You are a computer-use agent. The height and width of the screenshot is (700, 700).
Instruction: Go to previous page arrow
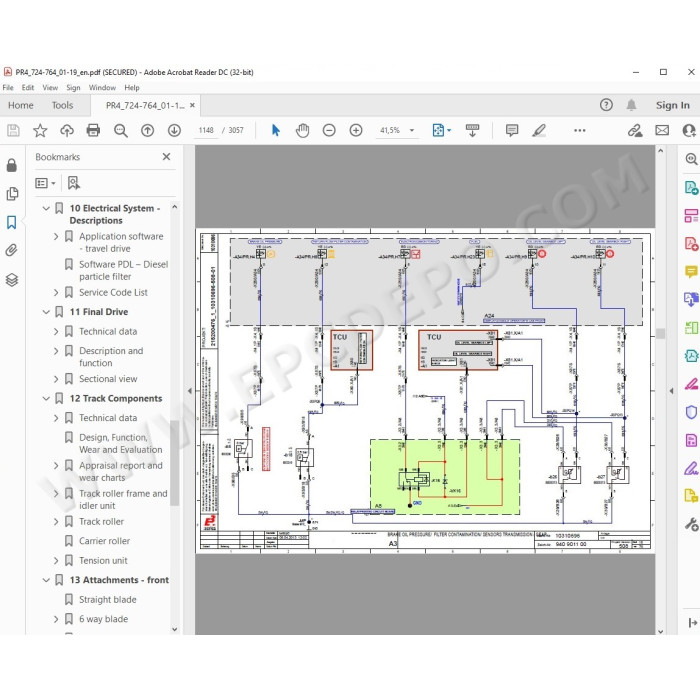(147, 130)
